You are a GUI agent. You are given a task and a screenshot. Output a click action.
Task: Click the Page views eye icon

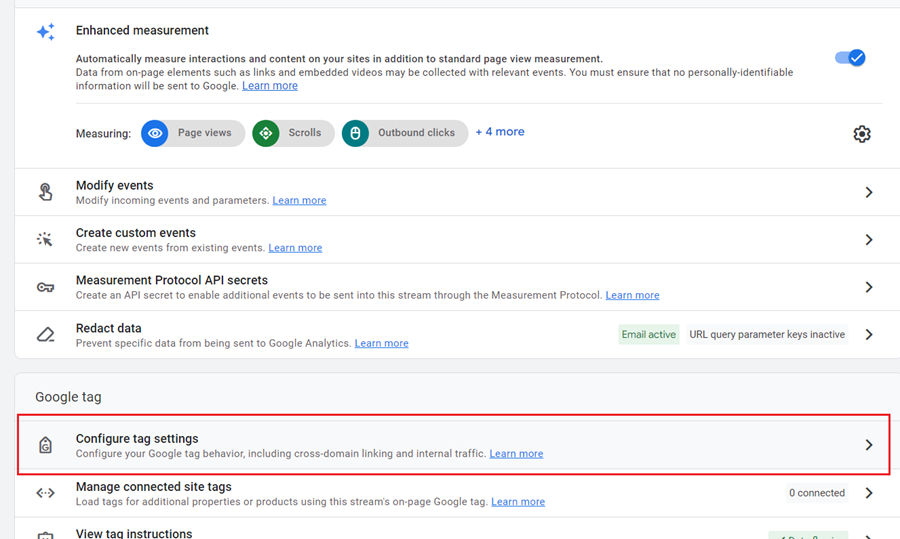click(x=155, y=133)
